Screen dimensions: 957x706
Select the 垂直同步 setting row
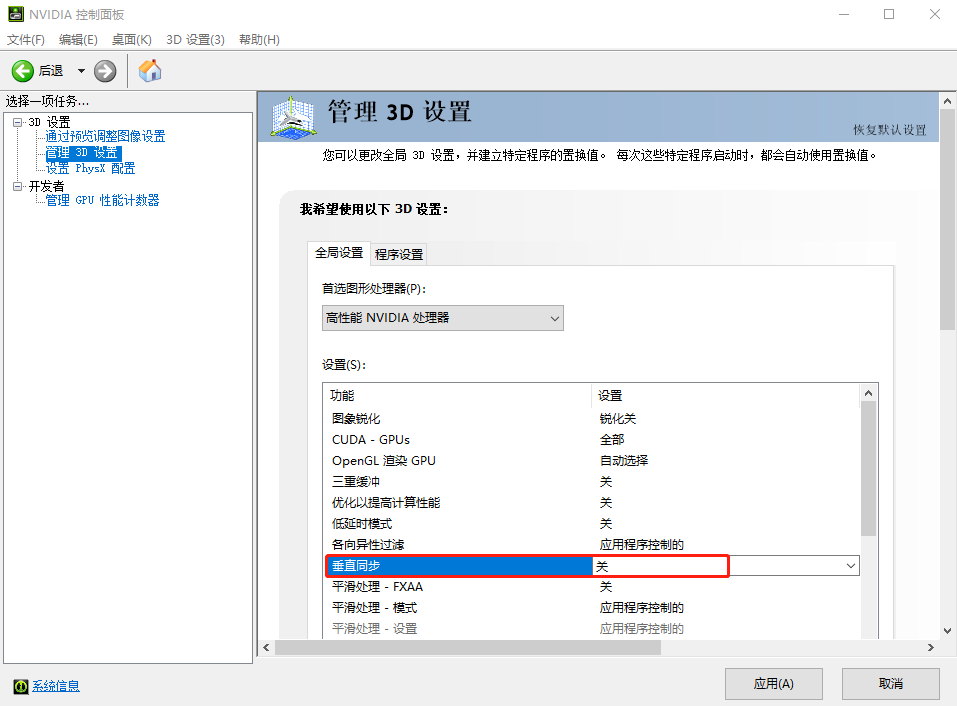point(592,566)
